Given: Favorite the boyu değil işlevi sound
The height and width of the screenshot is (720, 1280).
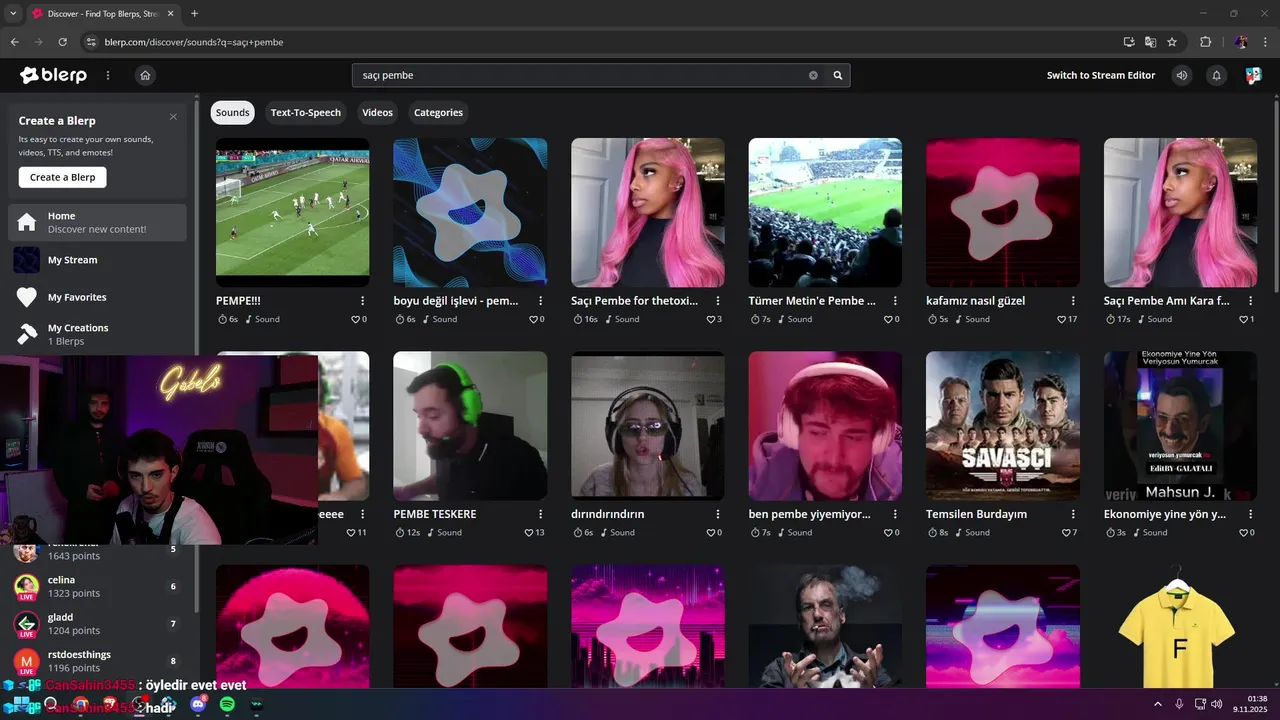Looking at the screenshot, I should (532, 319).
